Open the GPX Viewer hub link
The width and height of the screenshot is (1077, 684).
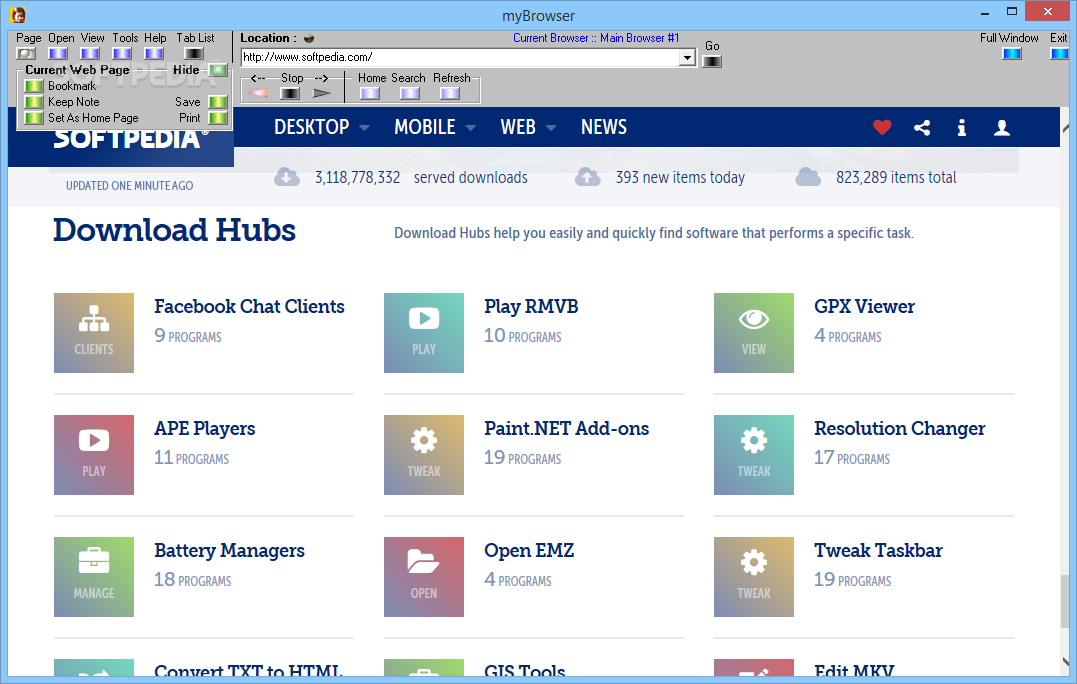[x=864, y=306]
